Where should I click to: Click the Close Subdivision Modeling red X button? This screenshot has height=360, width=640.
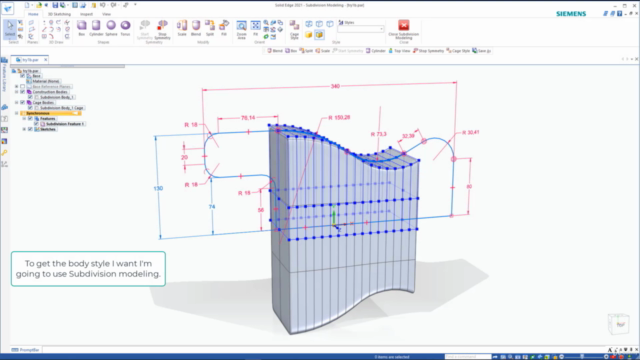pyautogui.click(x=404, y=25)
